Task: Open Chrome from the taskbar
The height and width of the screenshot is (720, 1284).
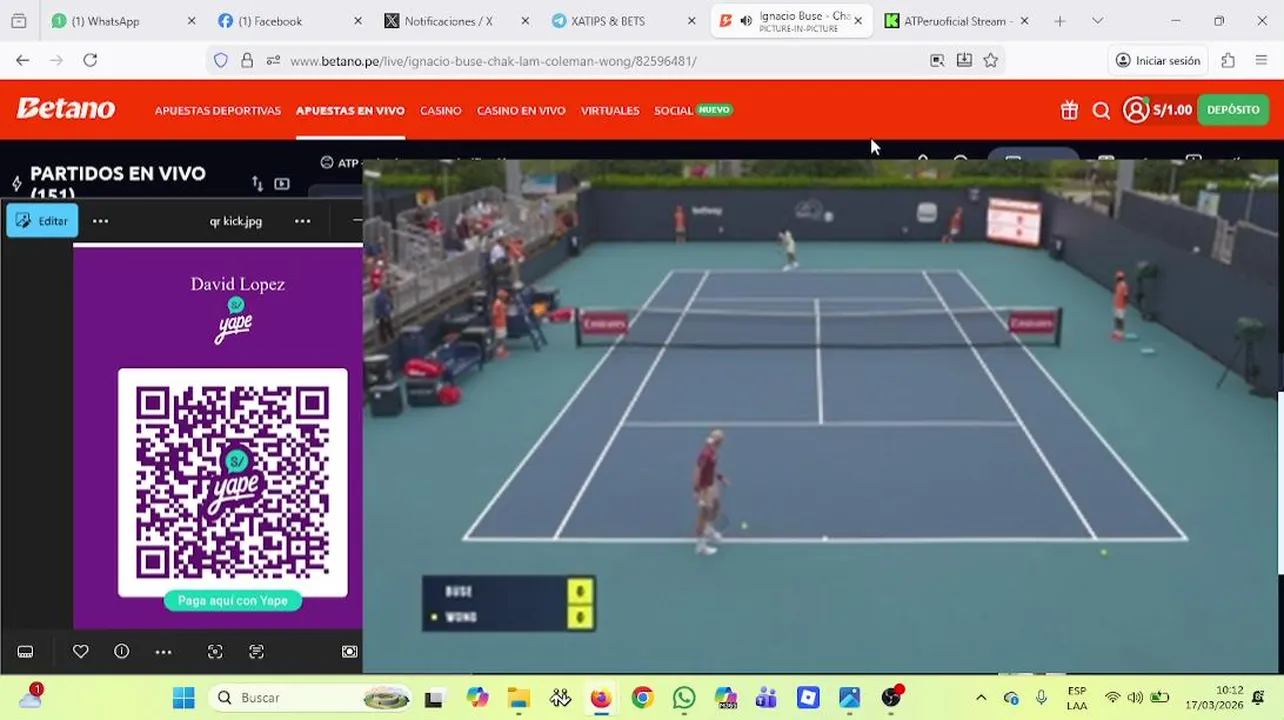Action: [x=642, y=697]
